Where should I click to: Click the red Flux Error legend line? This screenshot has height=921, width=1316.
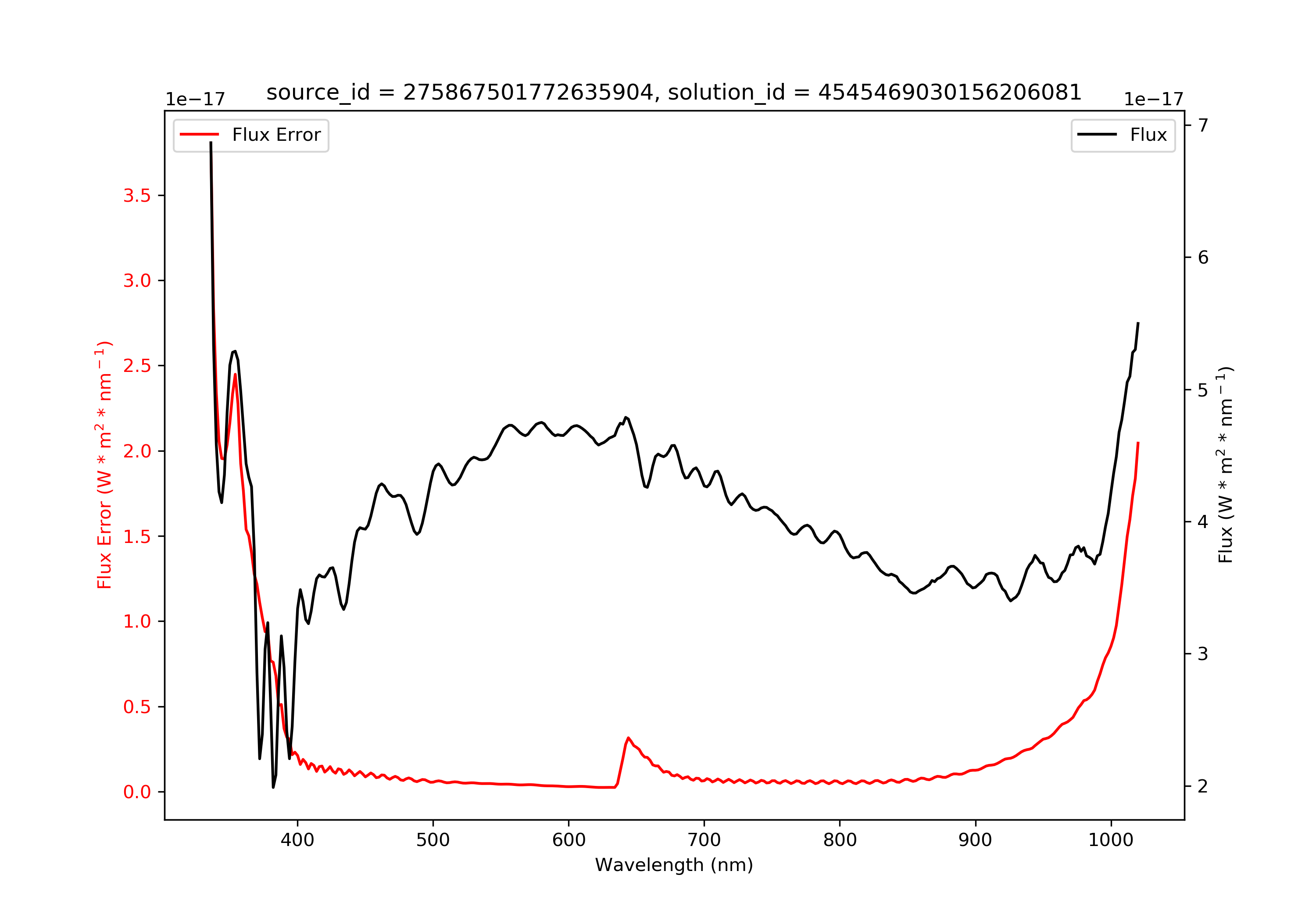coord(200,135)
